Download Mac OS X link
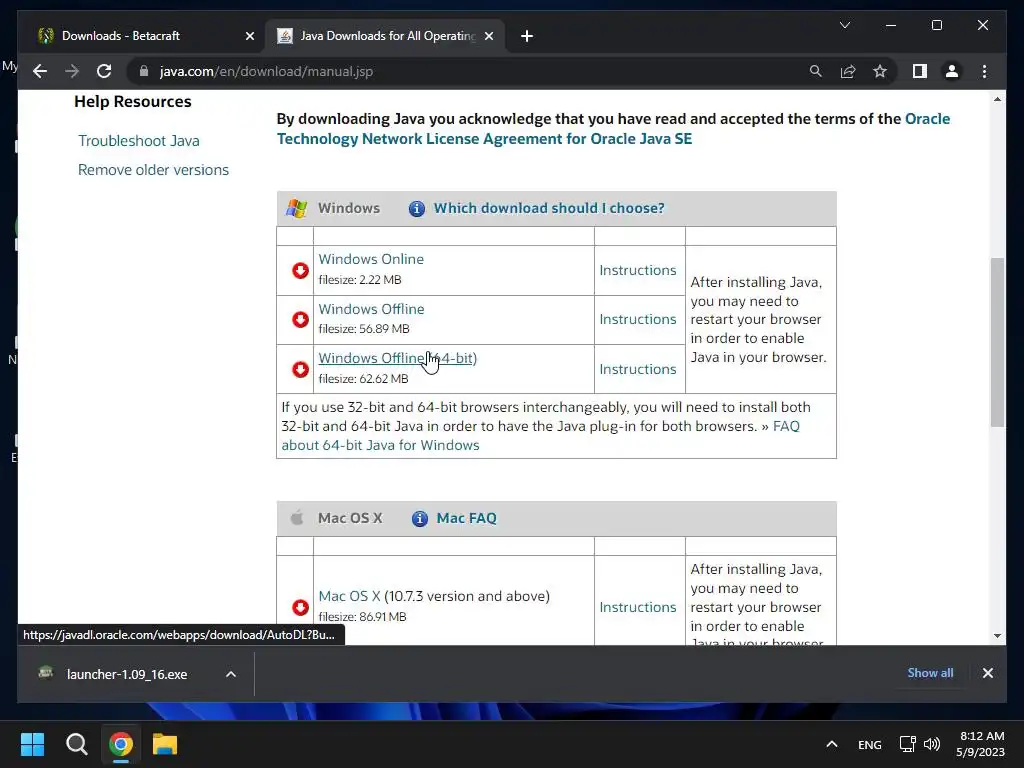The width and height of the screenshot is (1024, 768). (349, 596)
